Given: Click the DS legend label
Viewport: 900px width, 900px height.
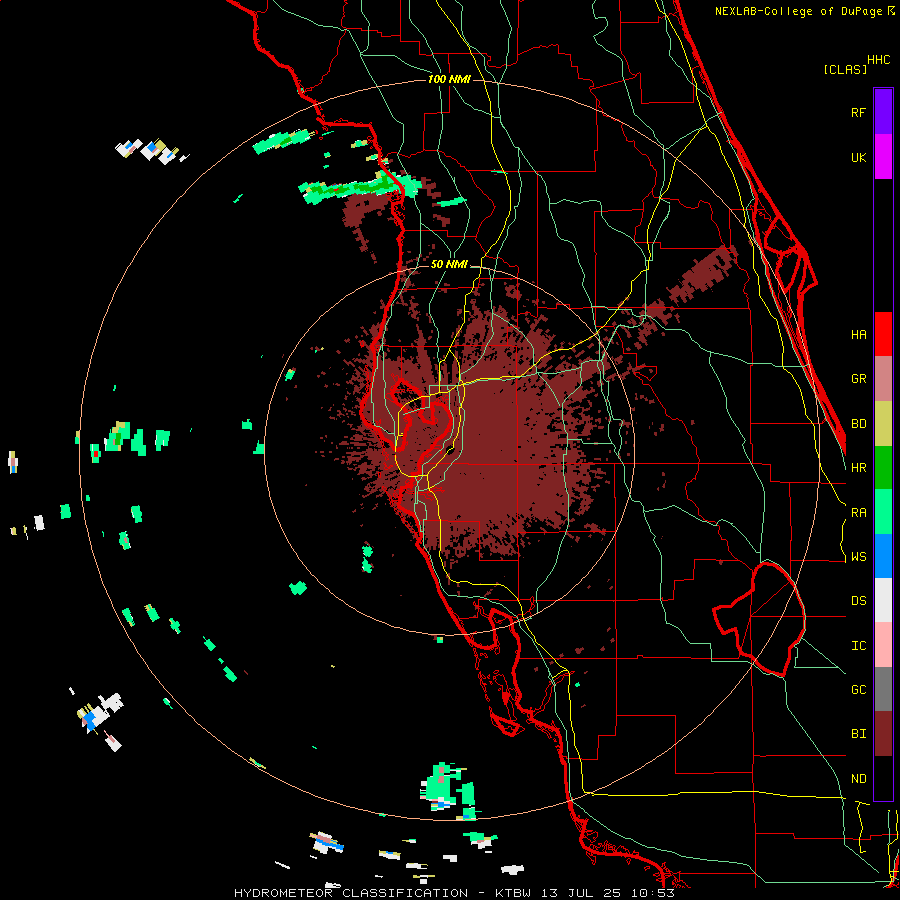Looking at the screenshot, I should point(858,601).
